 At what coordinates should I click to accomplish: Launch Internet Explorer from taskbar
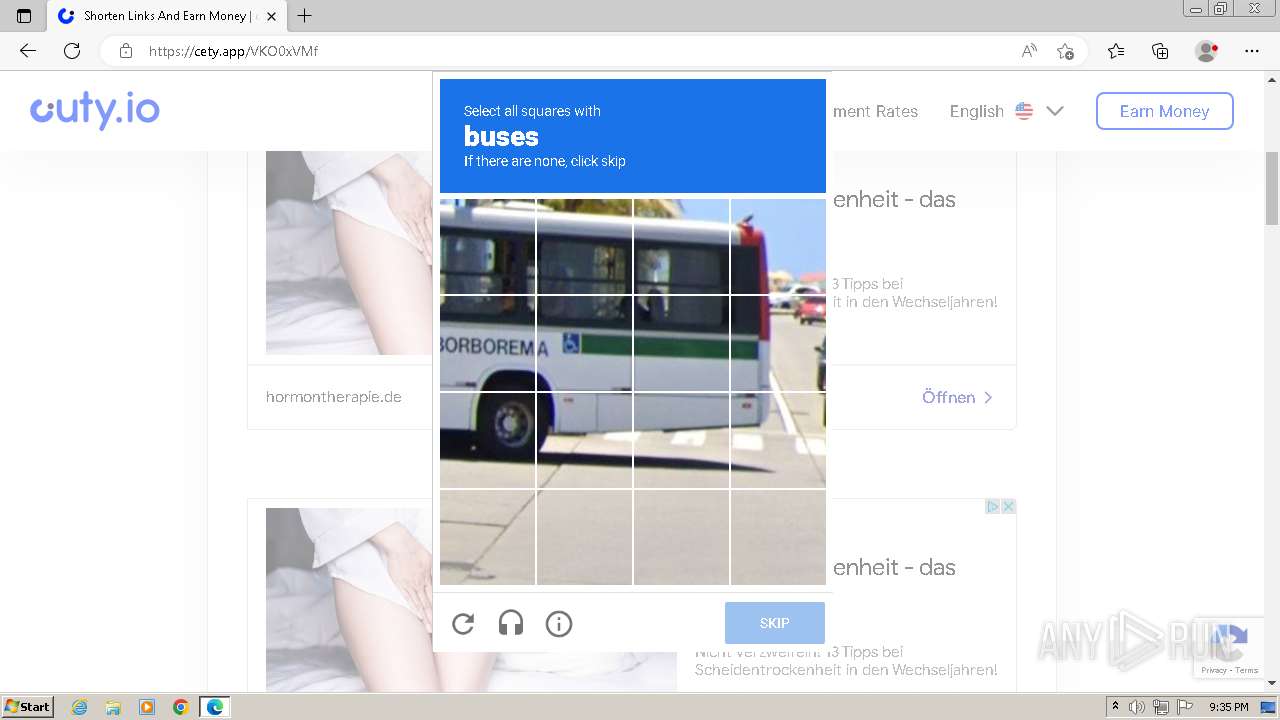click(80, 707)
